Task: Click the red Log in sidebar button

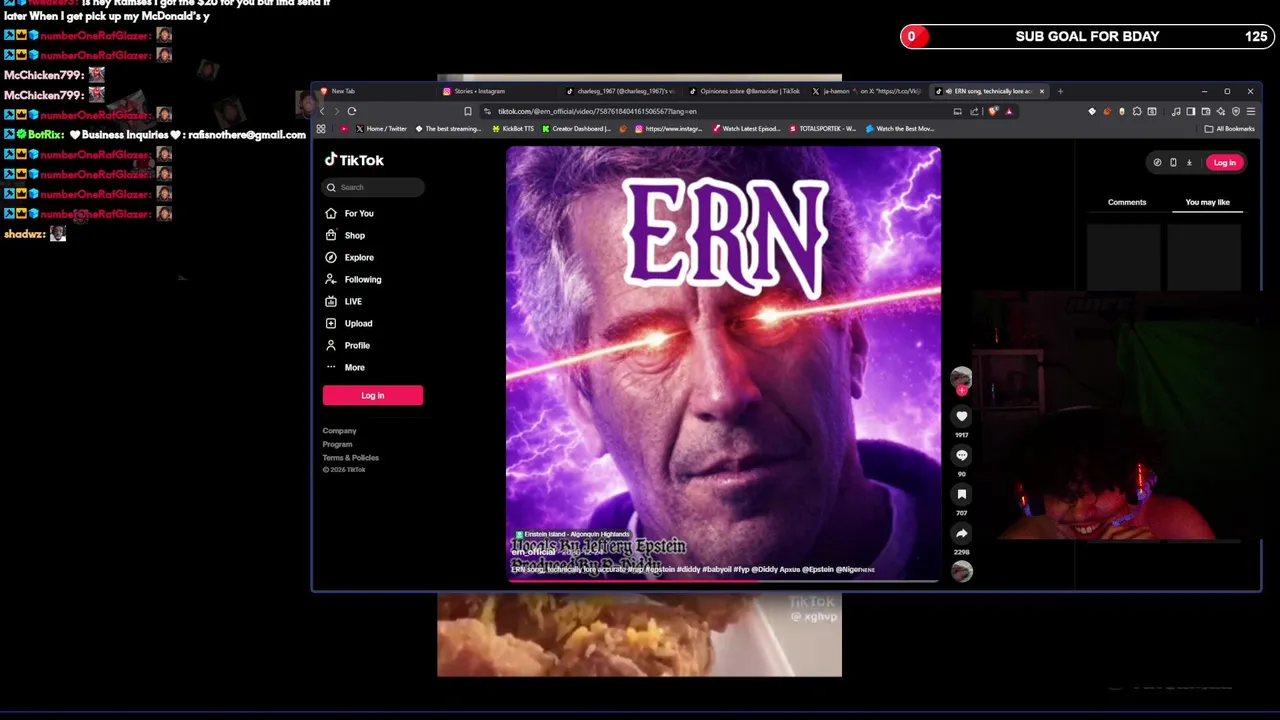Action: click(372, 395)
